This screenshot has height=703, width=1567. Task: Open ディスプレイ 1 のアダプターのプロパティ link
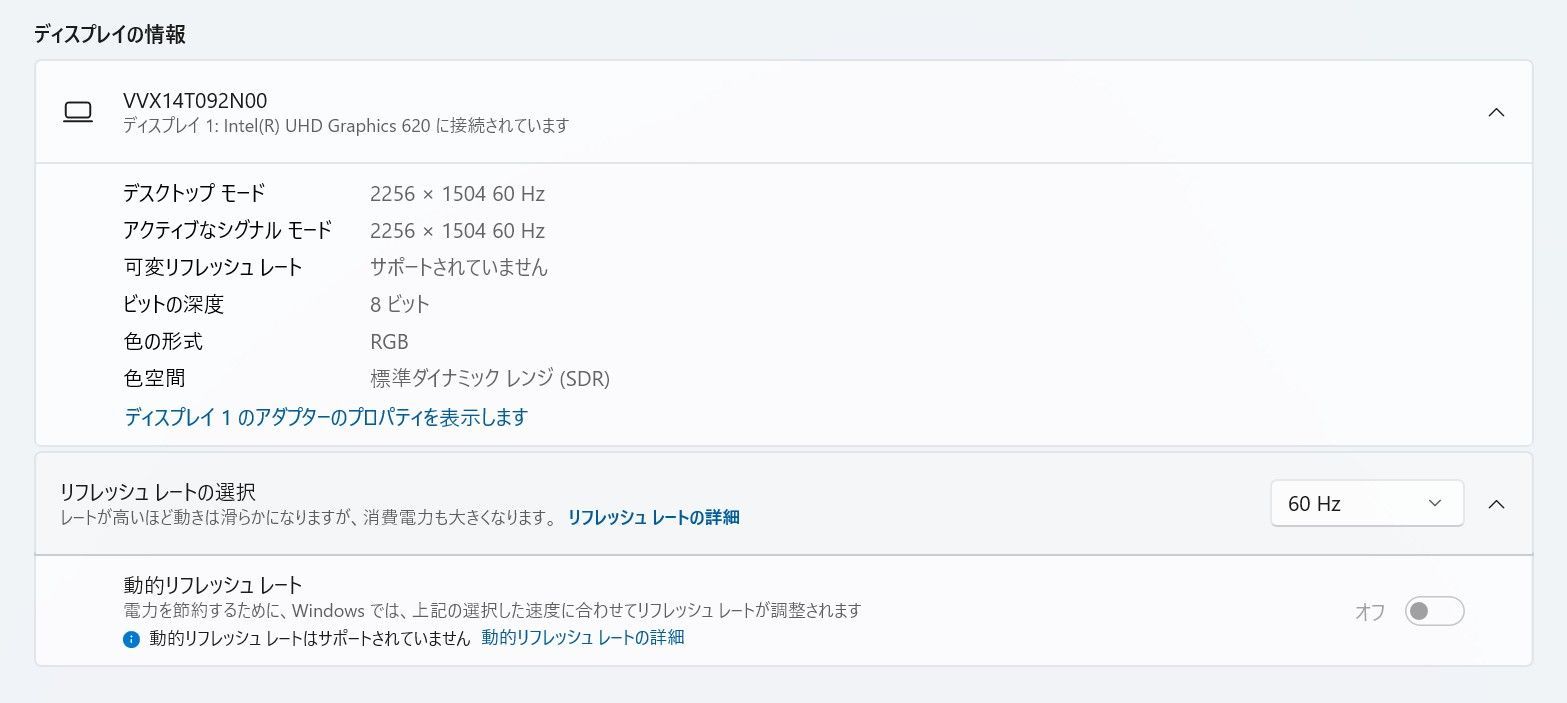325,417
